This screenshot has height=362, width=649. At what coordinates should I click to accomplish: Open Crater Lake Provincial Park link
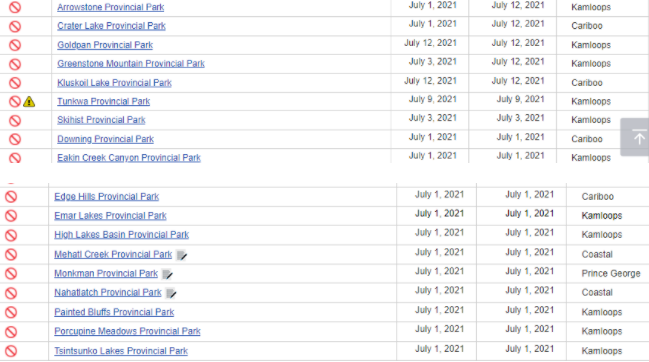point(111,26)
